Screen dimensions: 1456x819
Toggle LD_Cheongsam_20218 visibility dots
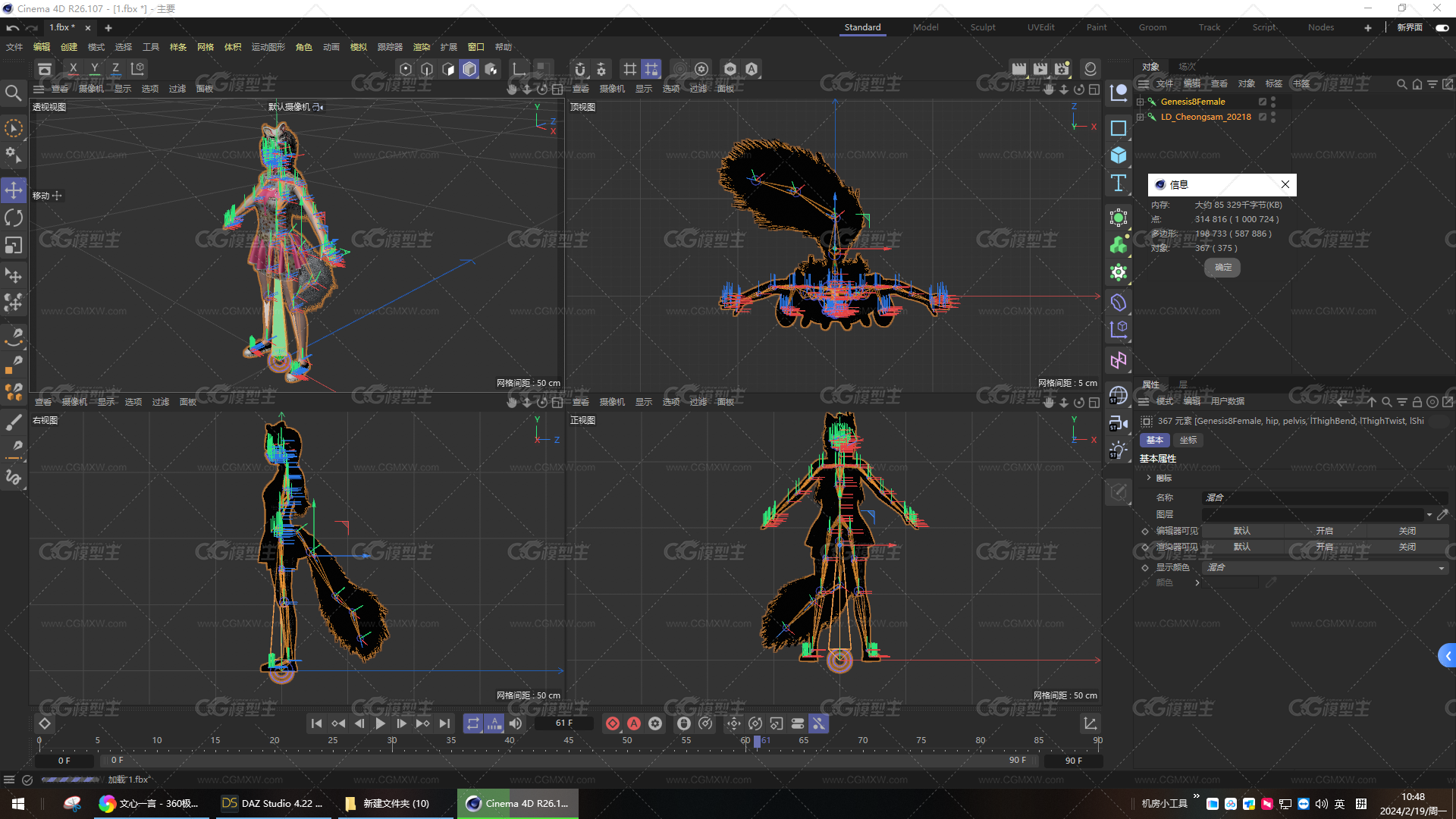1273,117
